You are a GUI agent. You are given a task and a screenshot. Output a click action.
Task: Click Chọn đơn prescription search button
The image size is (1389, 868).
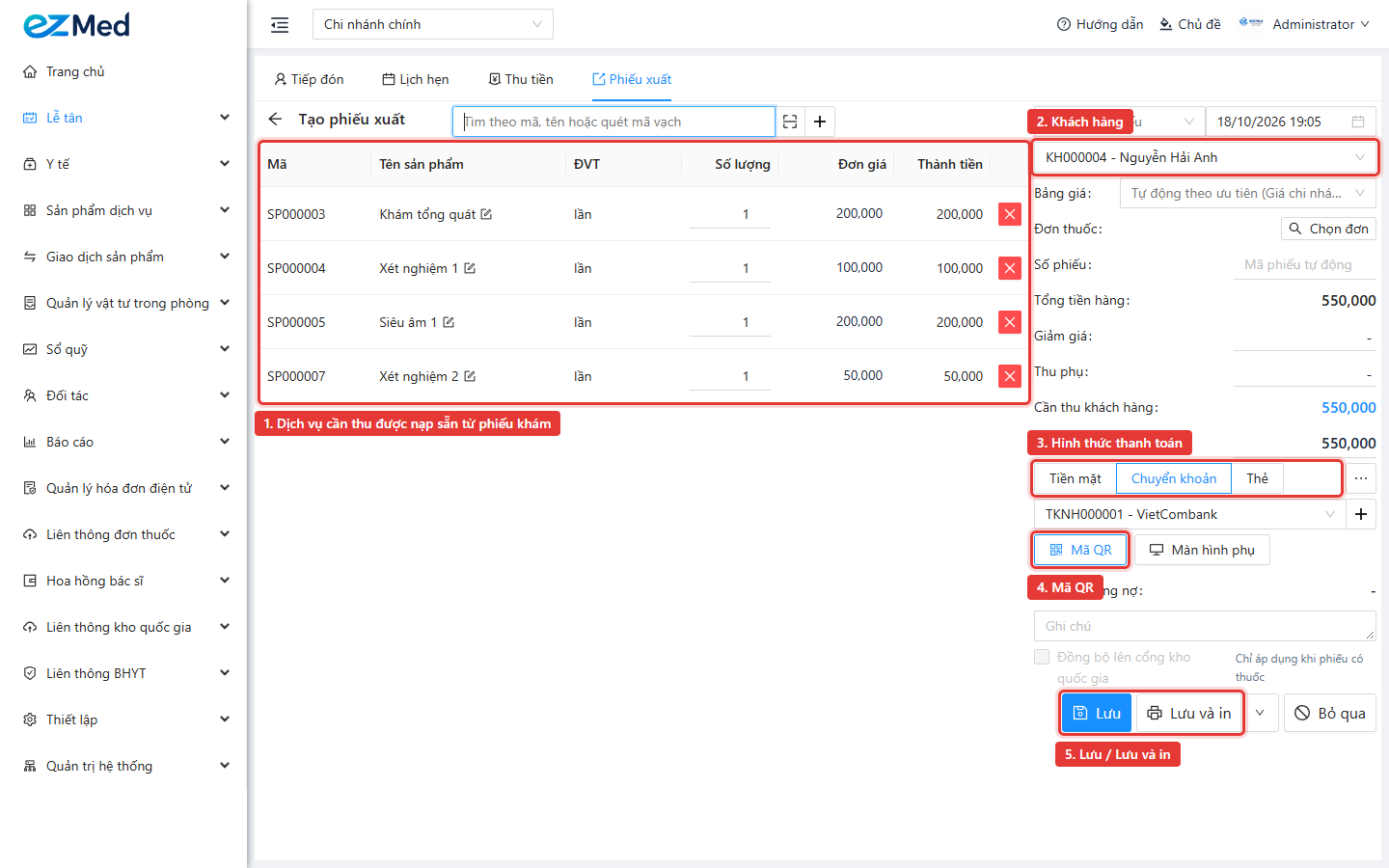point(1328,229)
